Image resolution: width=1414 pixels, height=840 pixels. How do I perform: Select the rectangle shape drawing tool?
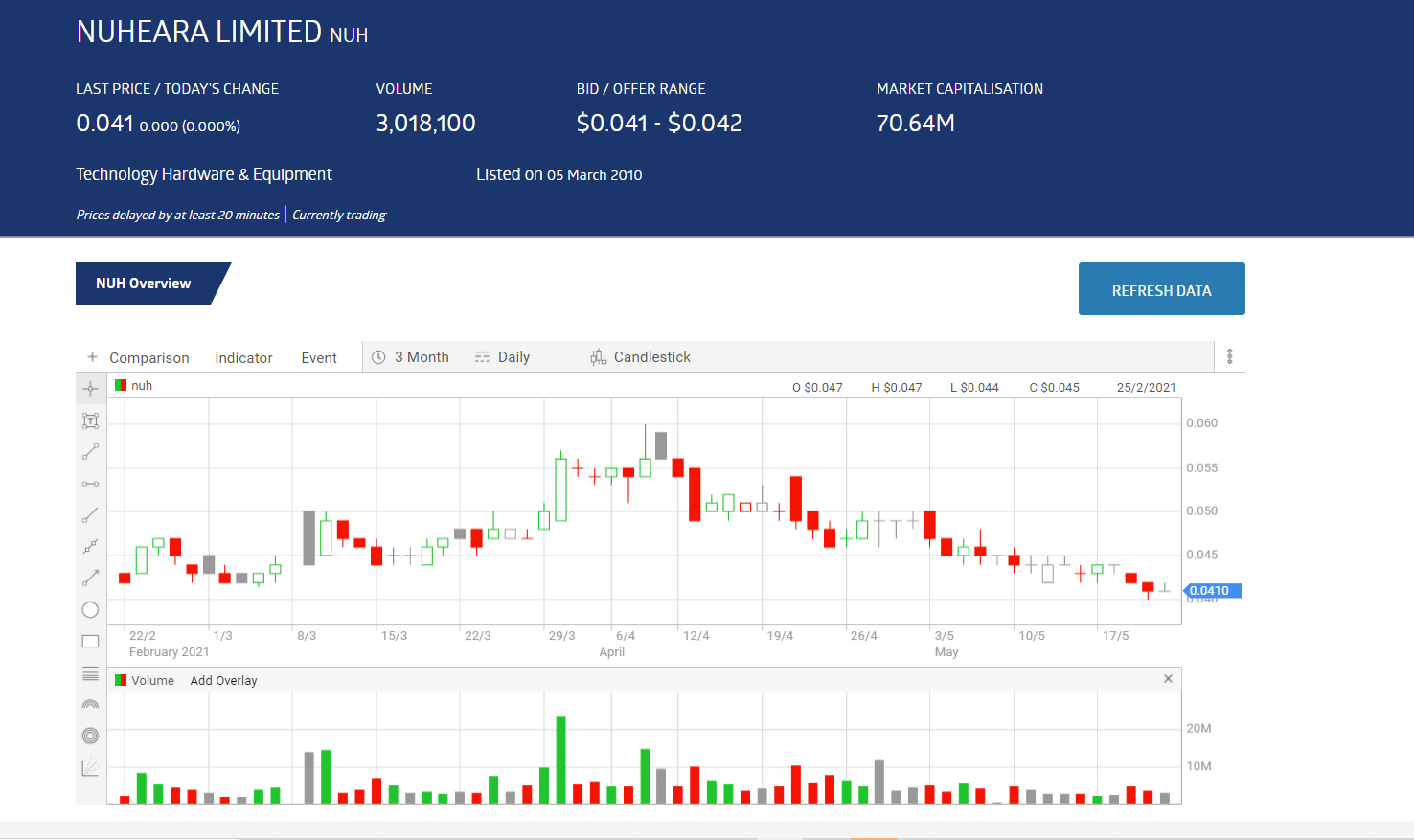click(90, 642)
